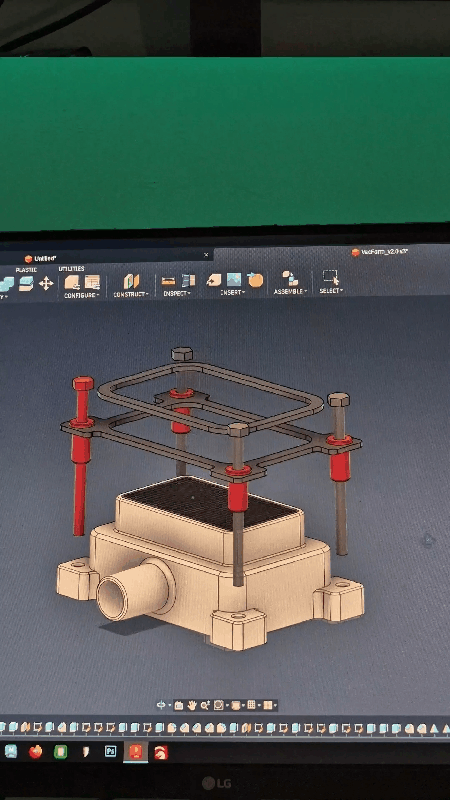
Task: Open Display Settings monitor icon
Action: coord(235,706)
